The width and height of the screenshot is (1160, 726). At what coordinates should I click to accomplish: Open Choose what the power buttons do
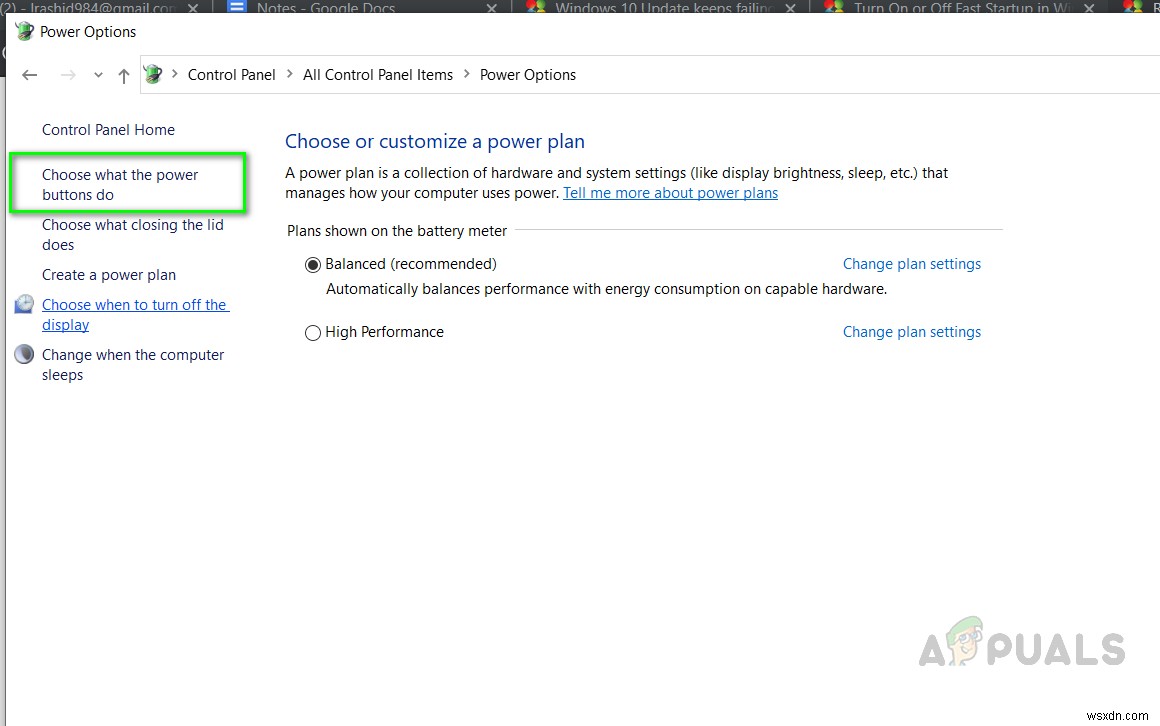pos(120,184)
